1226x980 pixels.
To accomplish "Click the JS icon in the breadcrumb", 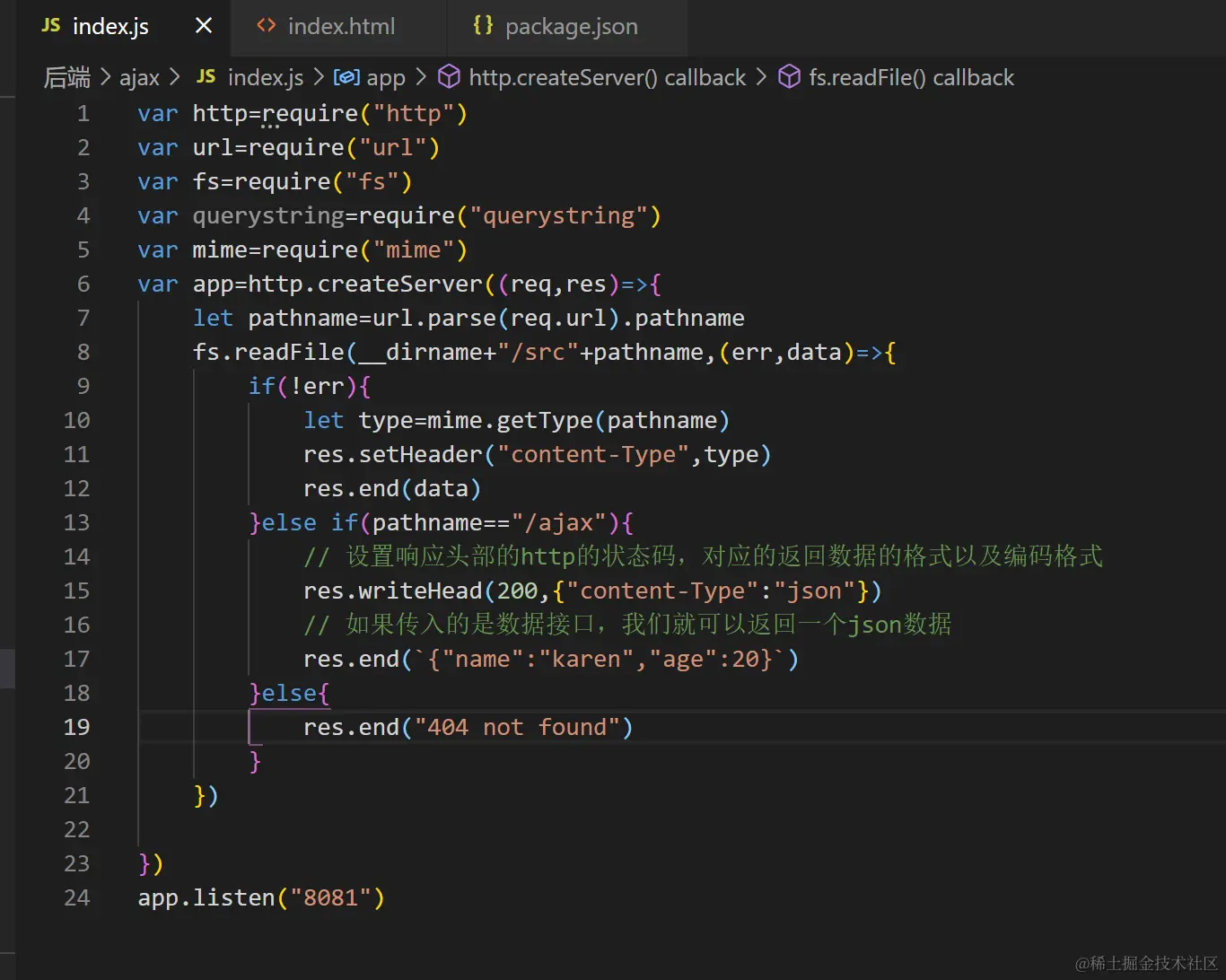I will [206, 77].
